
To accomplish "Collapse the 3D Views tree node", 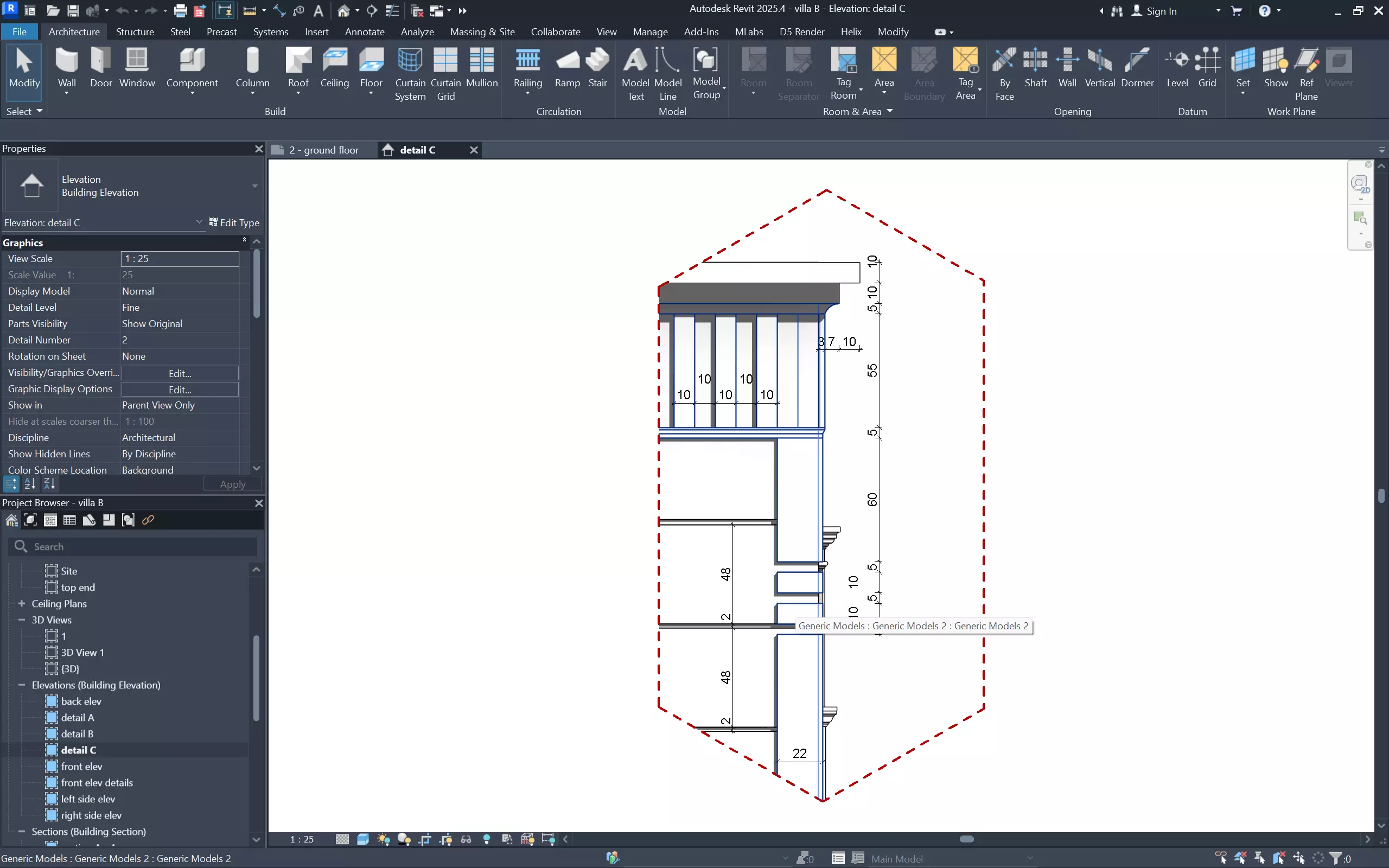I will click(22, 620).
